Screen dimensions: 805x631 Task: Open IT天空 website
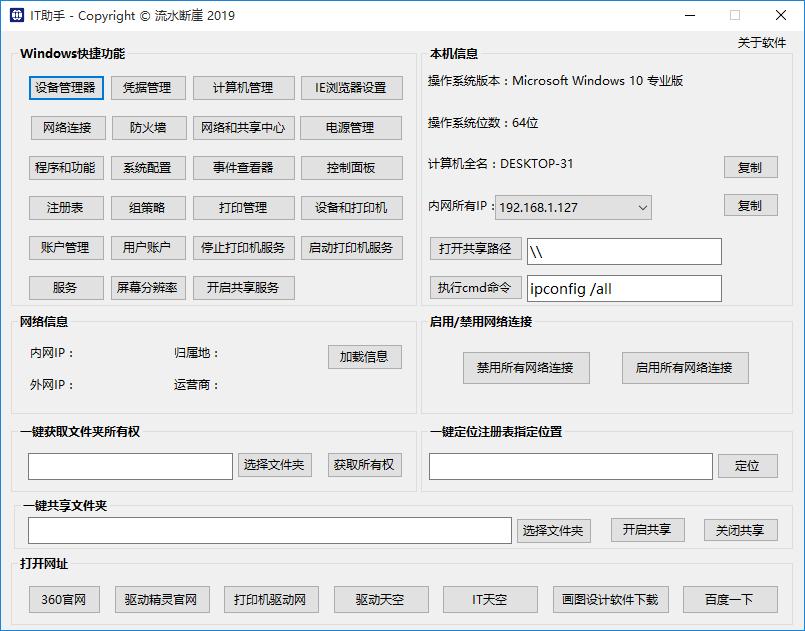click(490, 600)
